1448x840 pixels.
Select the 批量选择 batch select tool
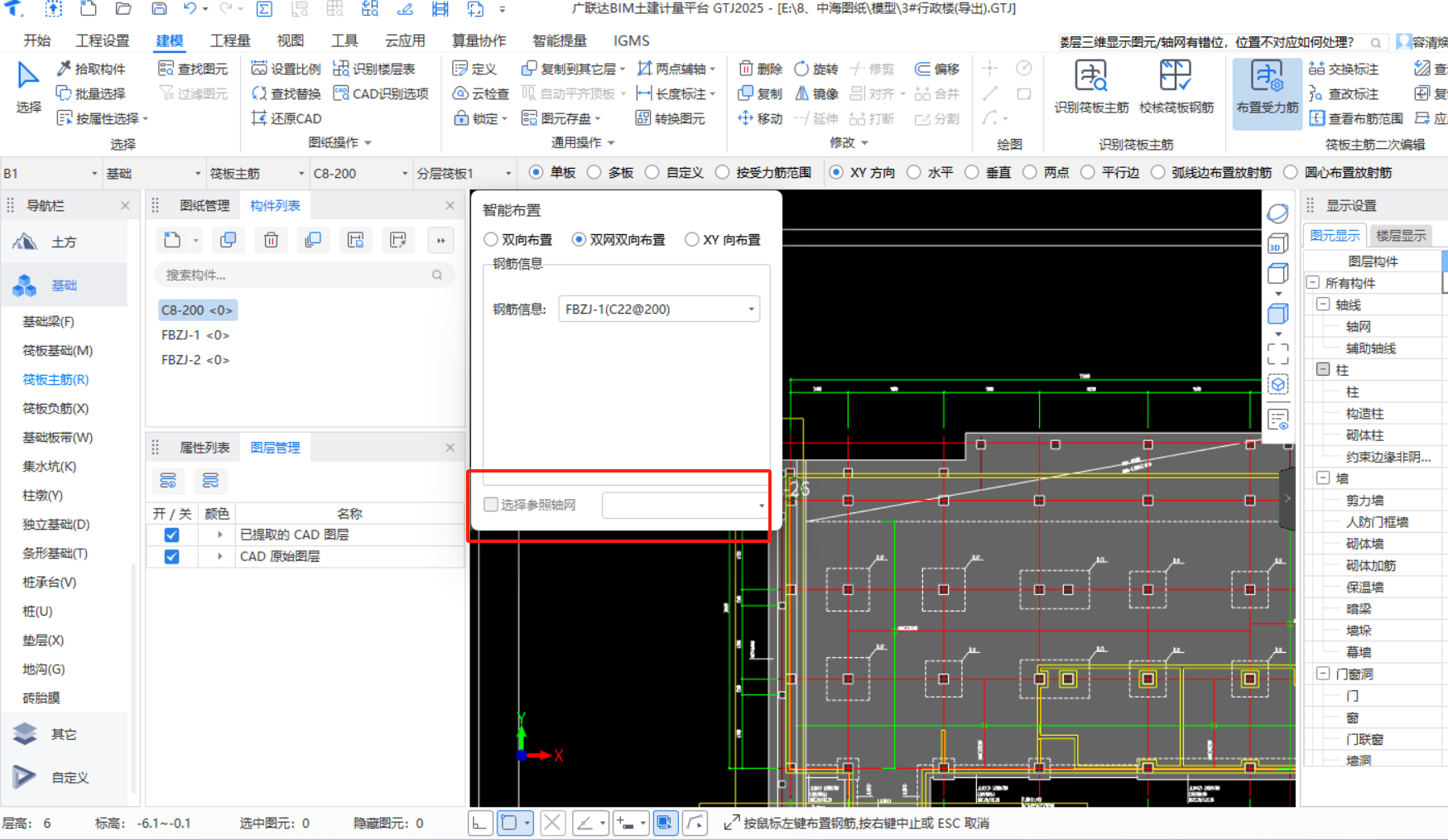tap(90, 94)
